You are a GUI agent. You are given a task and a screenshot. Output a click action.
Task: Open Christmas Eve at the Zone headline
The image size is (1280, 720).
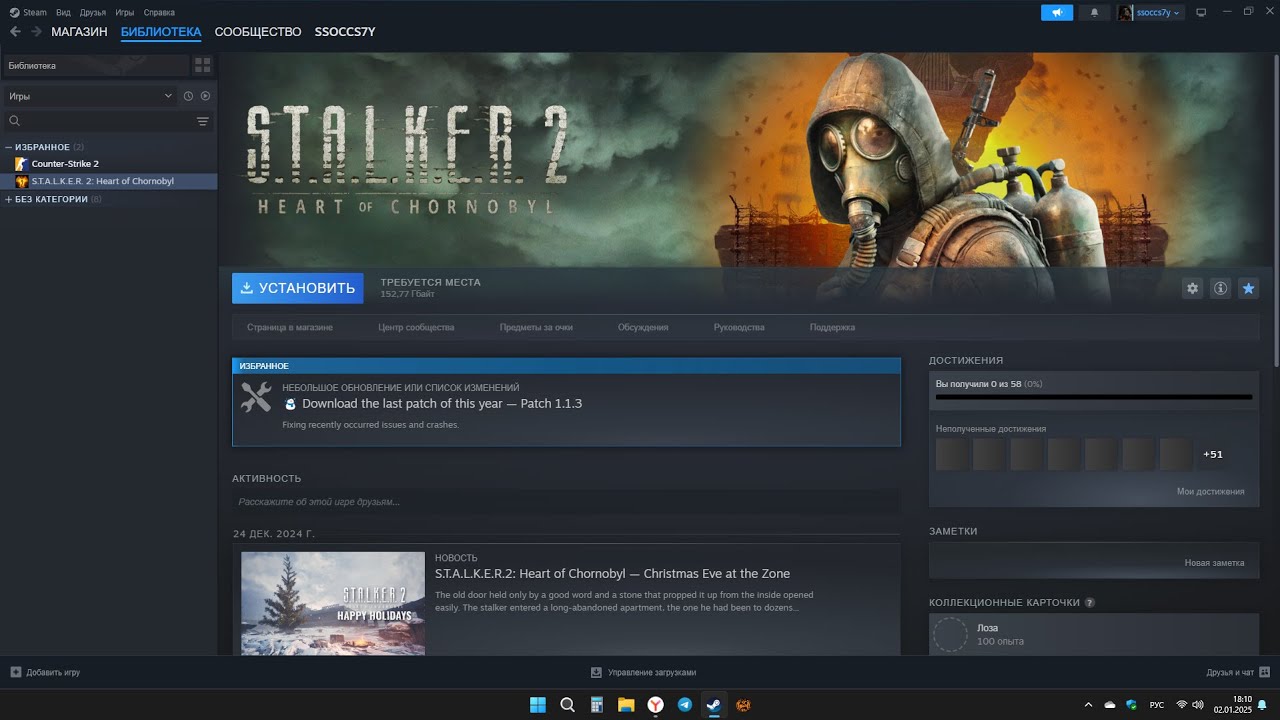point(612,574)
